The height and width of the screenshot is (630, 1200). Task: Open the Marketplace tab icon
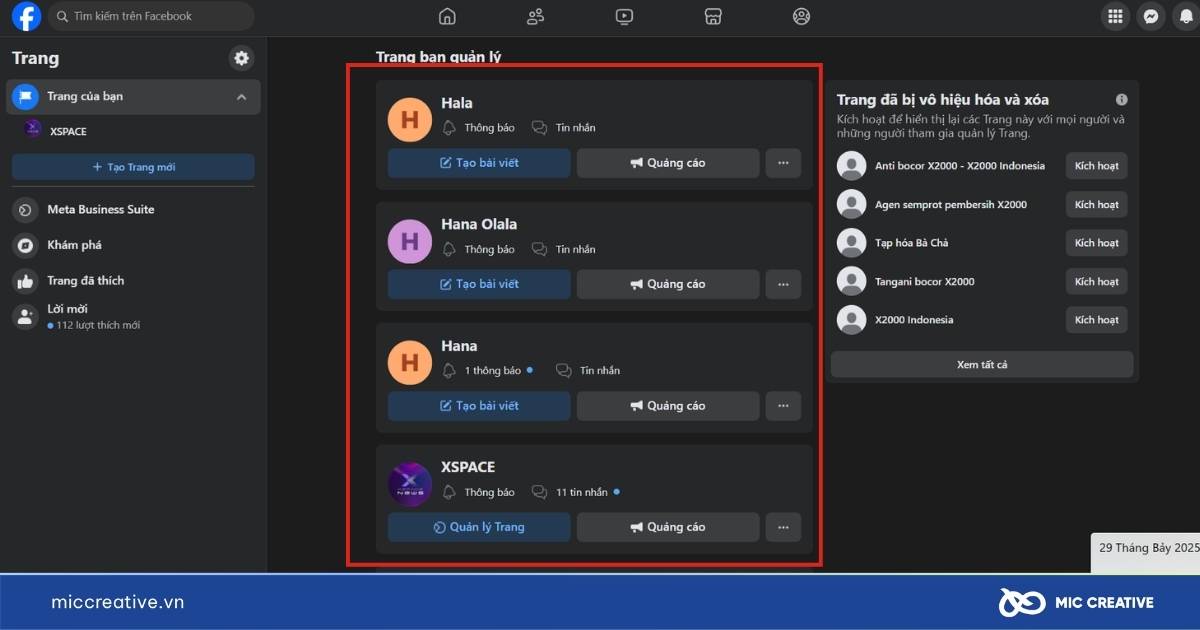[x=713, y=16]
